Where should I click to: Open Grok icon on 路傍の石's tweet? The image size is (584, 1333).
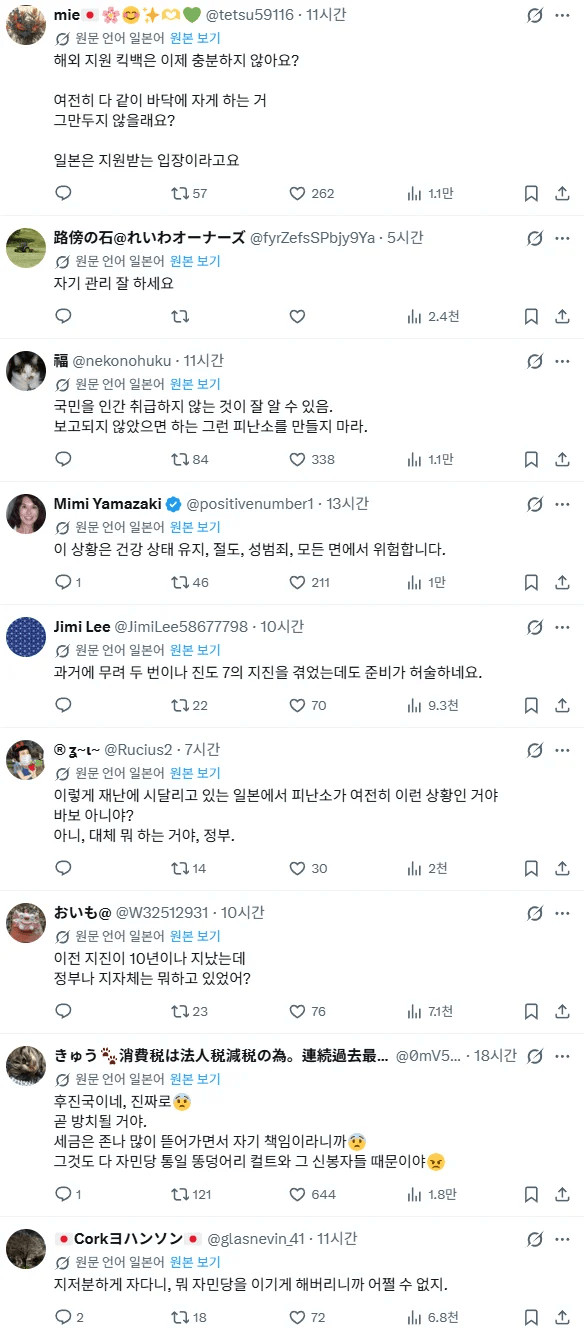click(535, 238)
